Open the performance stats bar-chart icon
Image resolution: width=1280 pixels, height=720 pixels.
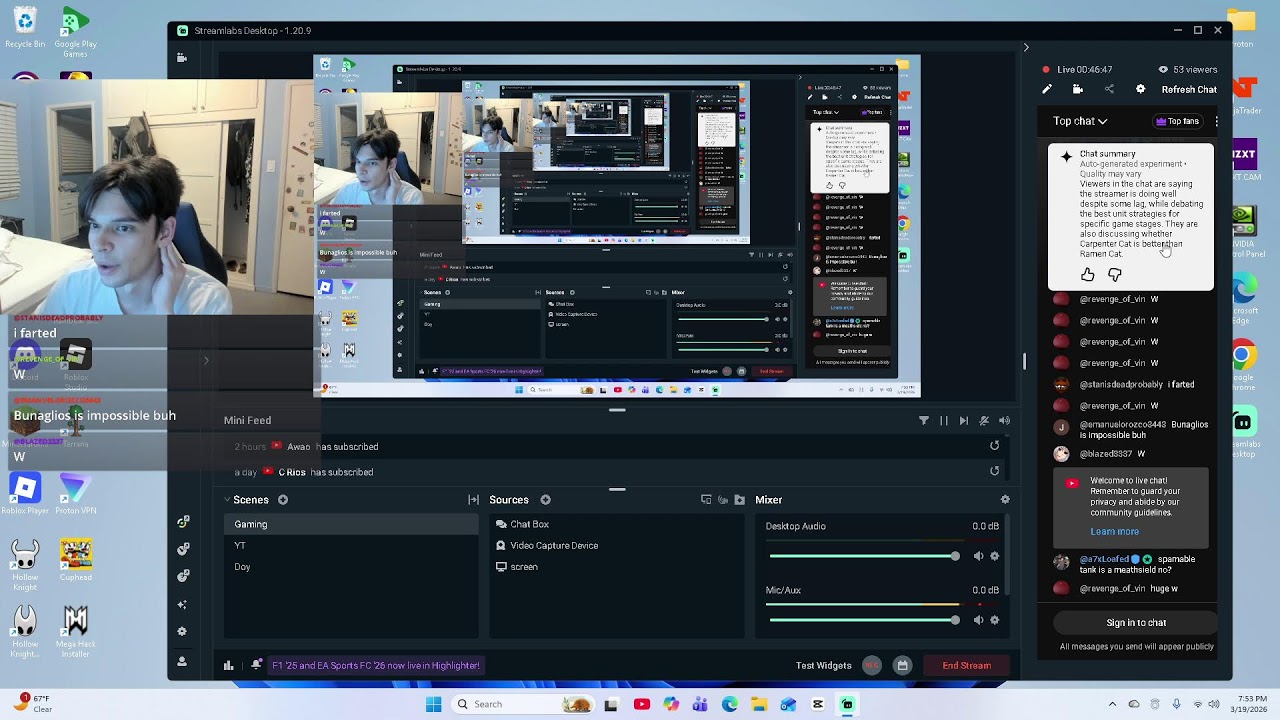(228, 665)
